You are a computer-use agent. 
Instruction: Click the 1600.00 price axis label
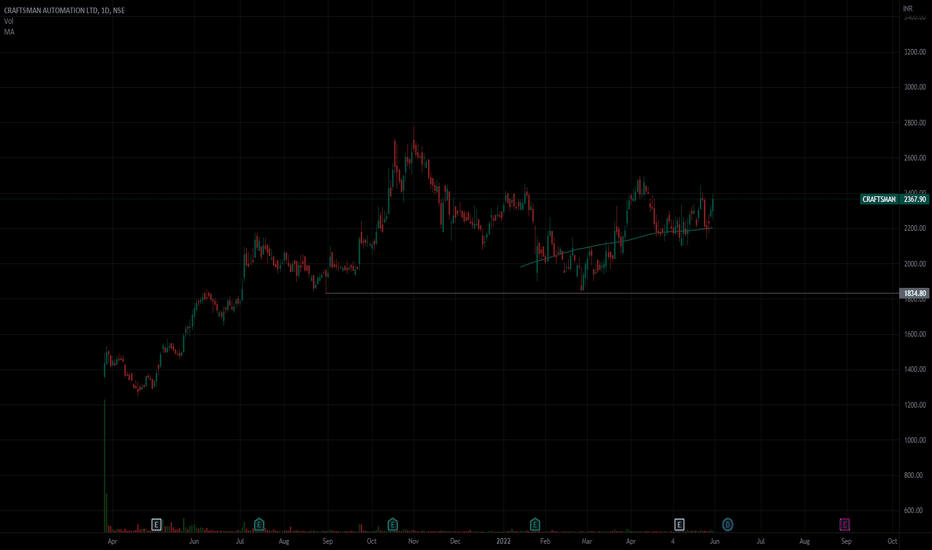tap(915, 334)
